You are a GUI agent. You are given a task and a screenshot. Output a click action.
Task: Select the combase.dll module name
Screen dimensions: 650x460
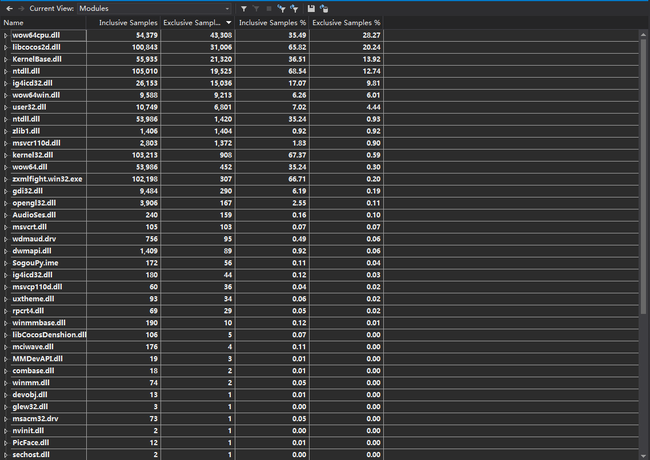tap(33, 371)
